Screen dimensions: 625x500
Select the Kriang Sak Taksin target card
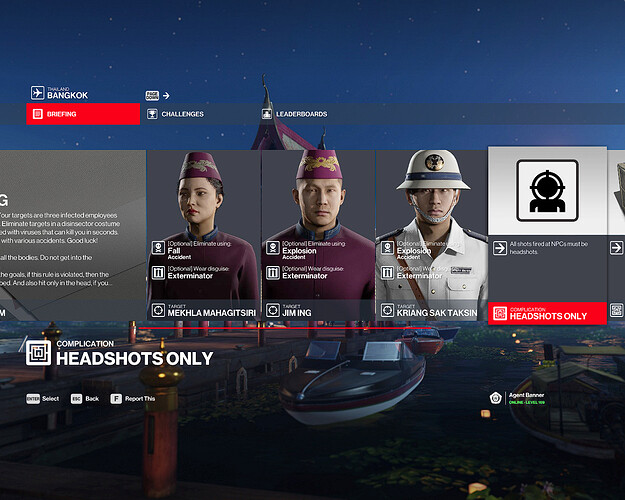[x=432, y=235]
